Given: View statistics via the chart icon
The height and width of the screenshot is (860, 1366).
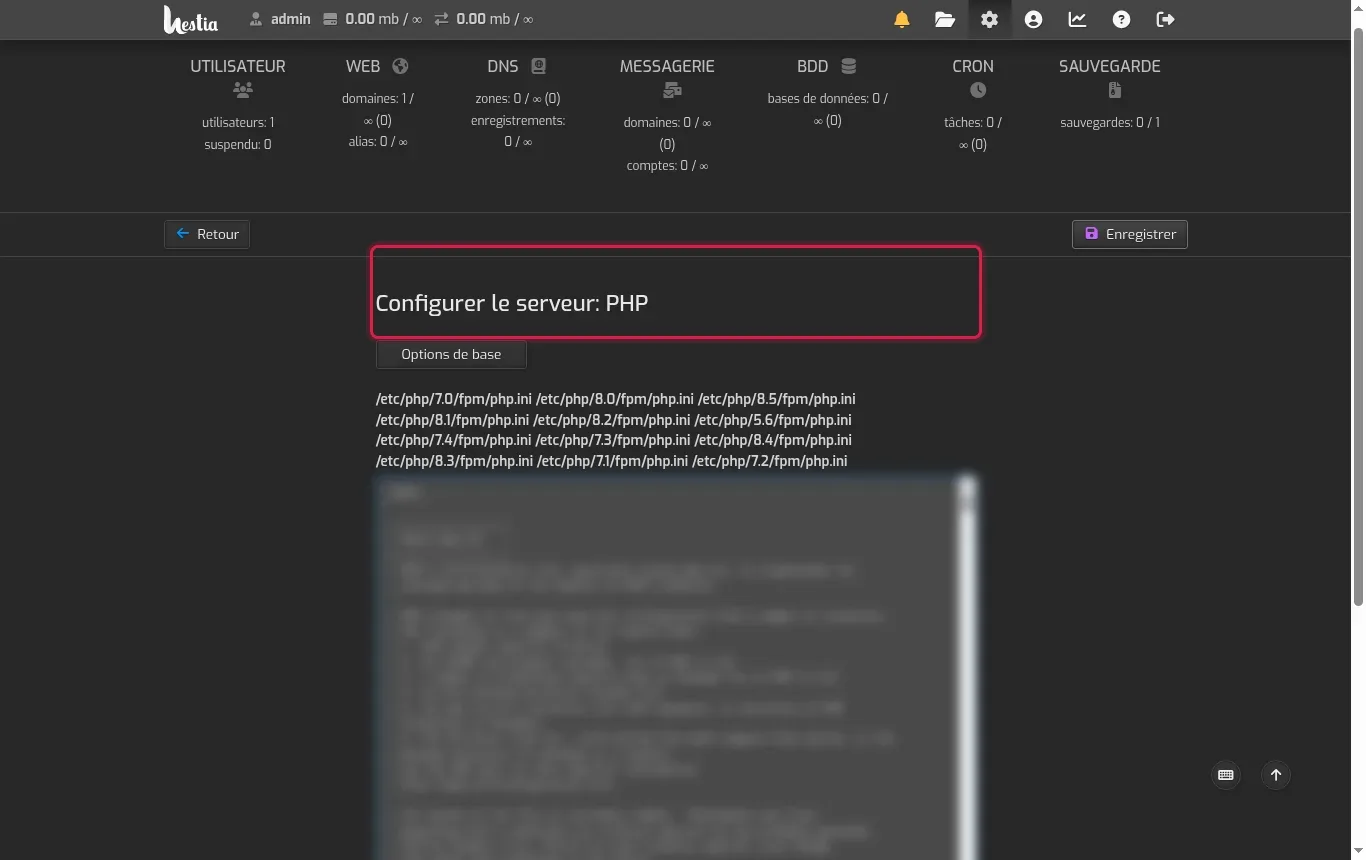Looking at the screenshot, I should point(1077,19).
